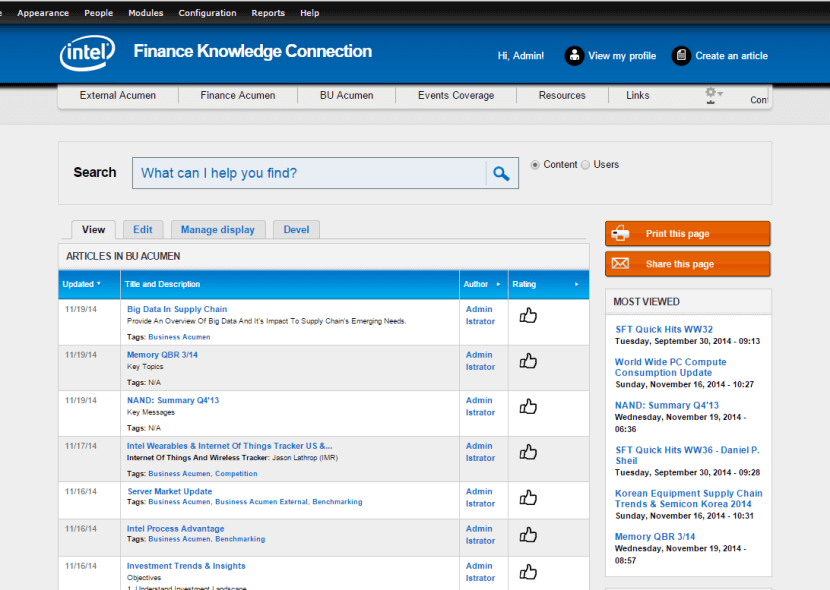Click the Intel logo
830x590 pixels.
pyautogui.click(x=87, y=53)
